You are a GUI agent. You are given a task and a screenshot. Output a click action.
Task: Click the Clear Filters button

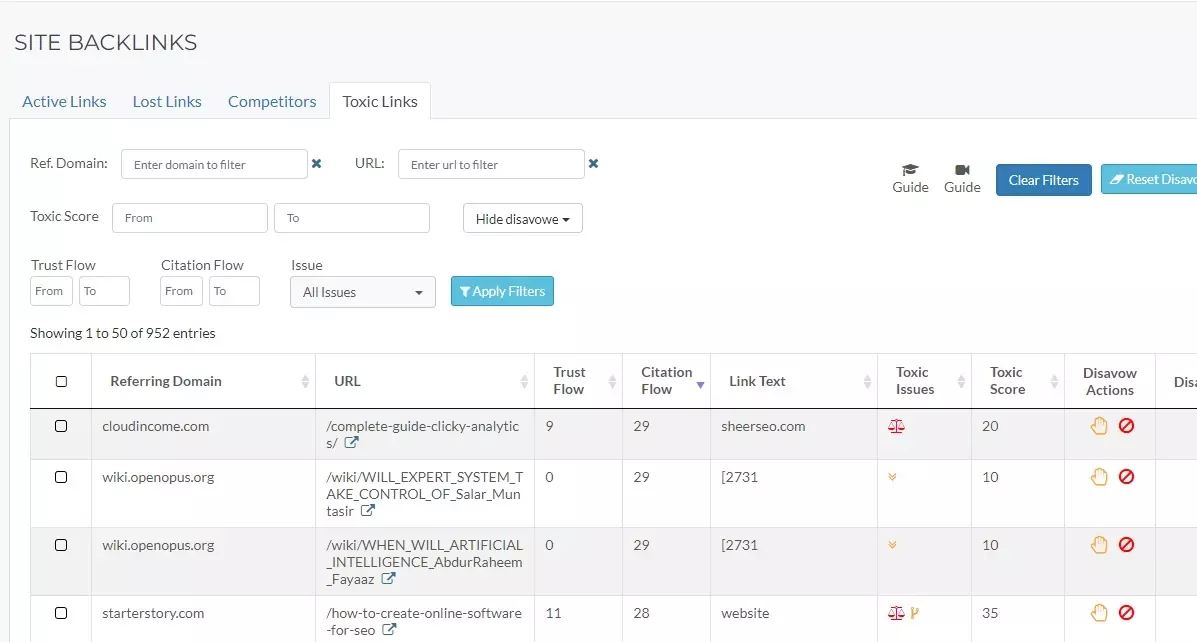(1043, 180)
